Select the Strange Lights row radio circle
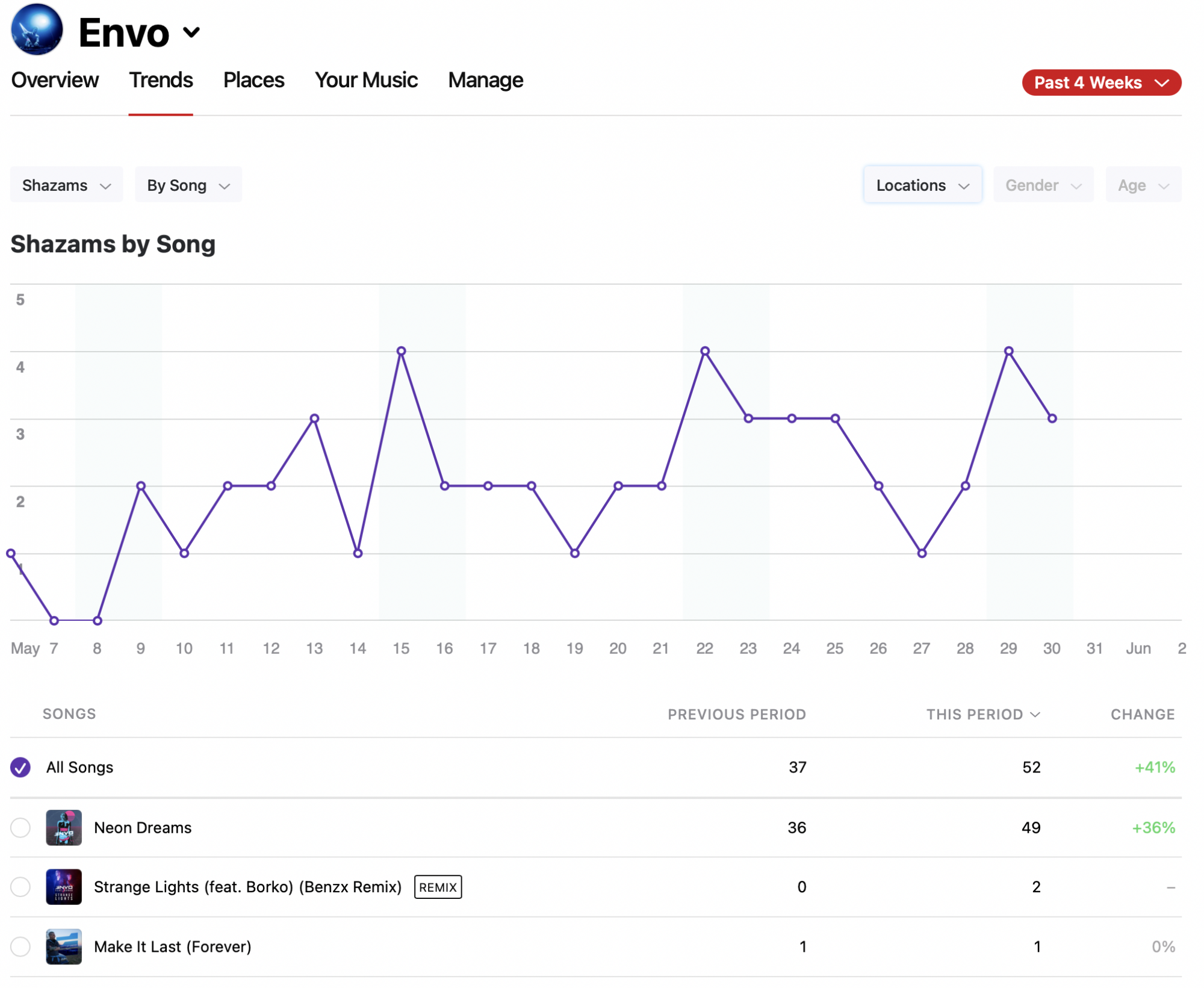This screenshot has height=988, width=1204. click(20, 887)
